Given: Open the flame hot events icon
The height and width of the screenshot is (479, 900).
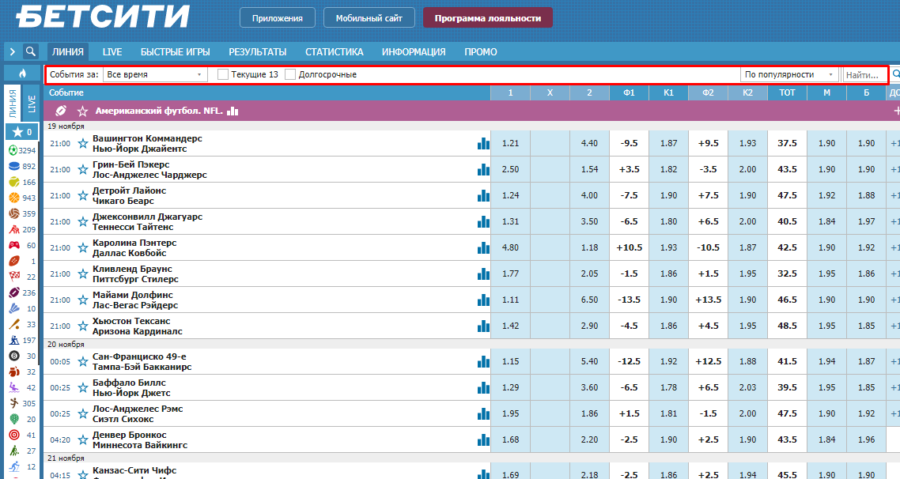Looking at the screenshot, I should click(21, 74).
